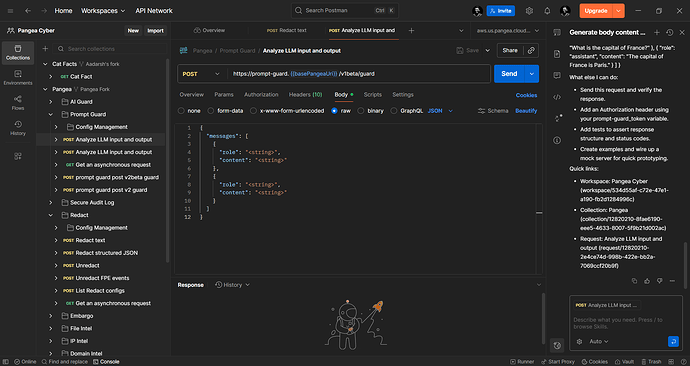Start a new assistant chat with plus
The height and width of the screenshot is (366, 690).
(x=657, y=33)
